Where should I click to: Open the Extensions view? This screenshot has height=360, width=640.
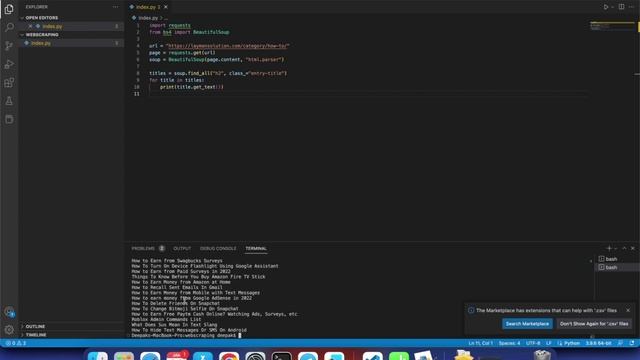coord(9,82)
